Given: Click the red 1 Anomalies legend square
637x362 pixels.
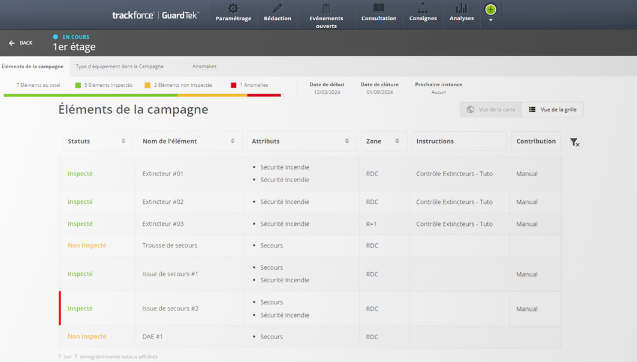Looking at the screenshot, I should point(233,85).
